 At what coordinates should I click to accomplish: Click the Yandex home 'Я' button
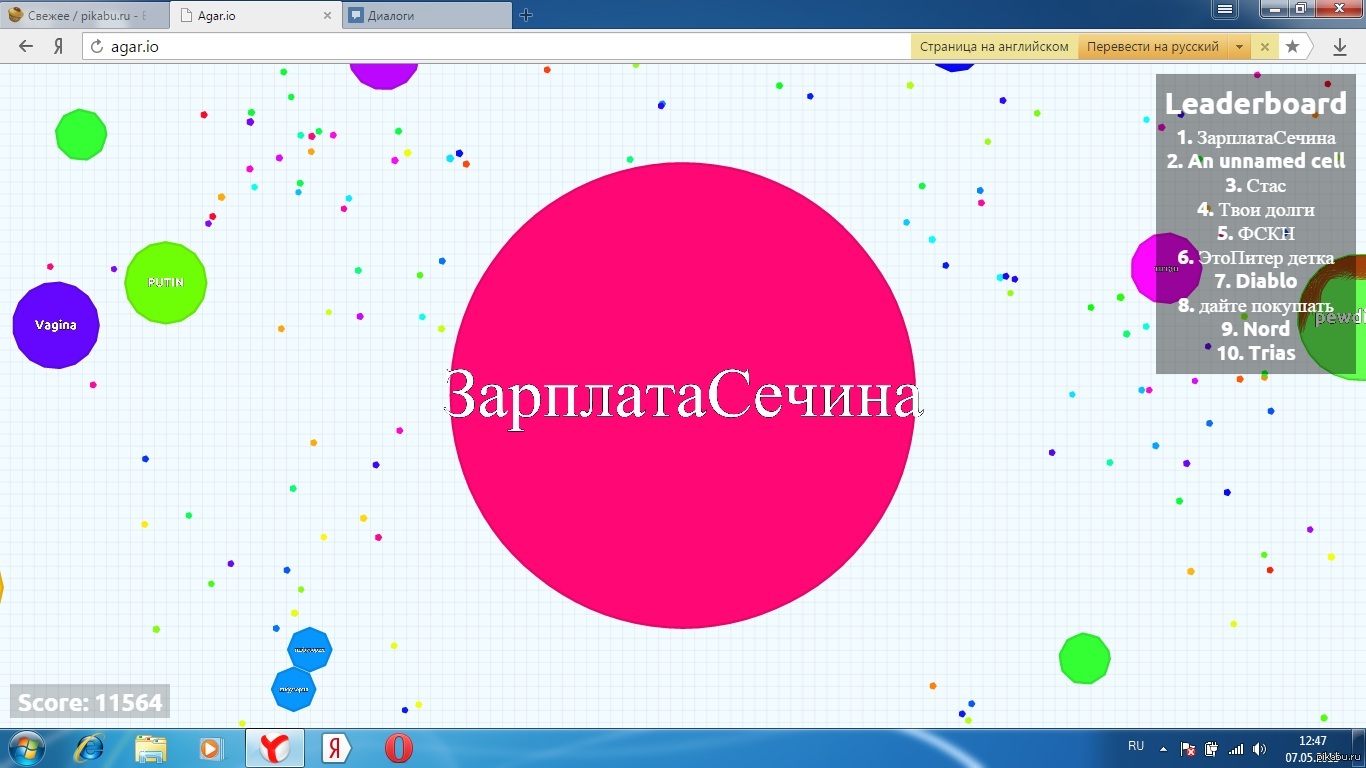[58, 46]
